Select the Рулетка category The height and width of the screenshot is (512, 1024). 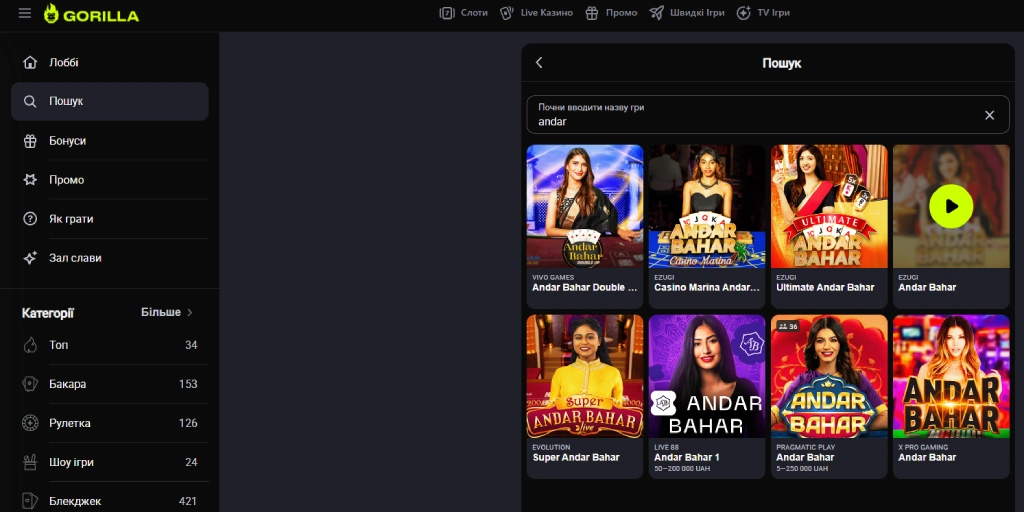pos(70,423)
